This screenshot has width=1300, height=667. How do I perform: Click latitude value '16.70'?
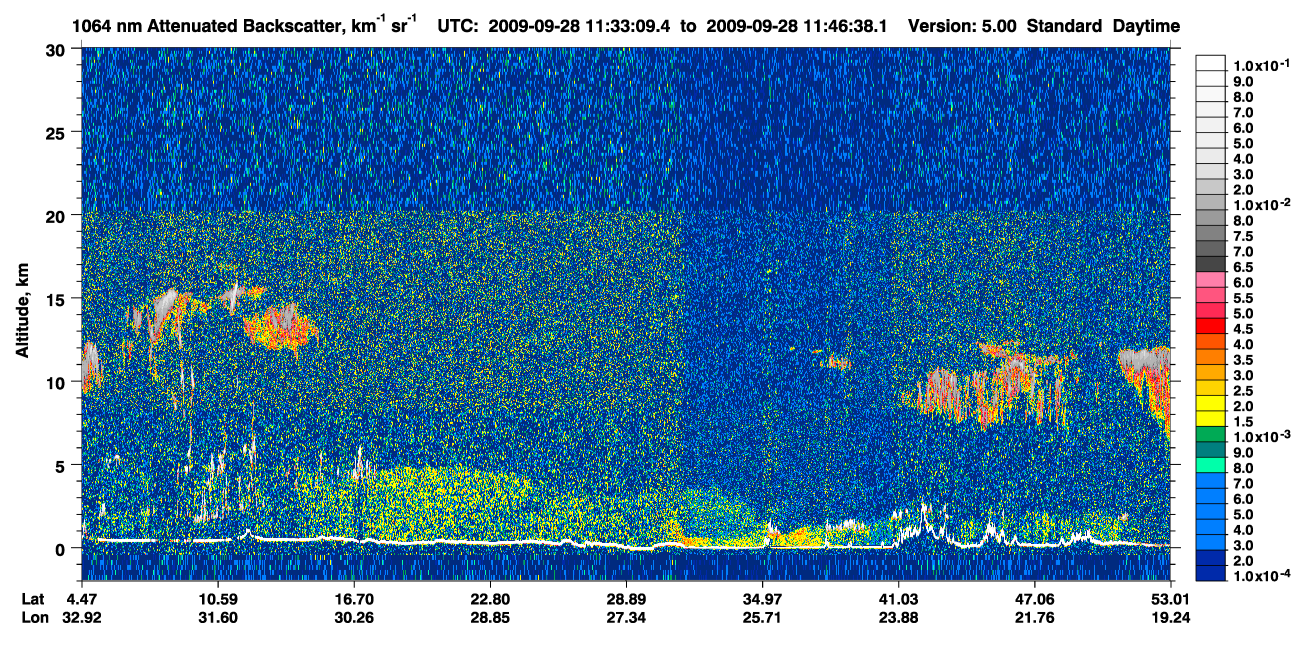pos(354,598)
